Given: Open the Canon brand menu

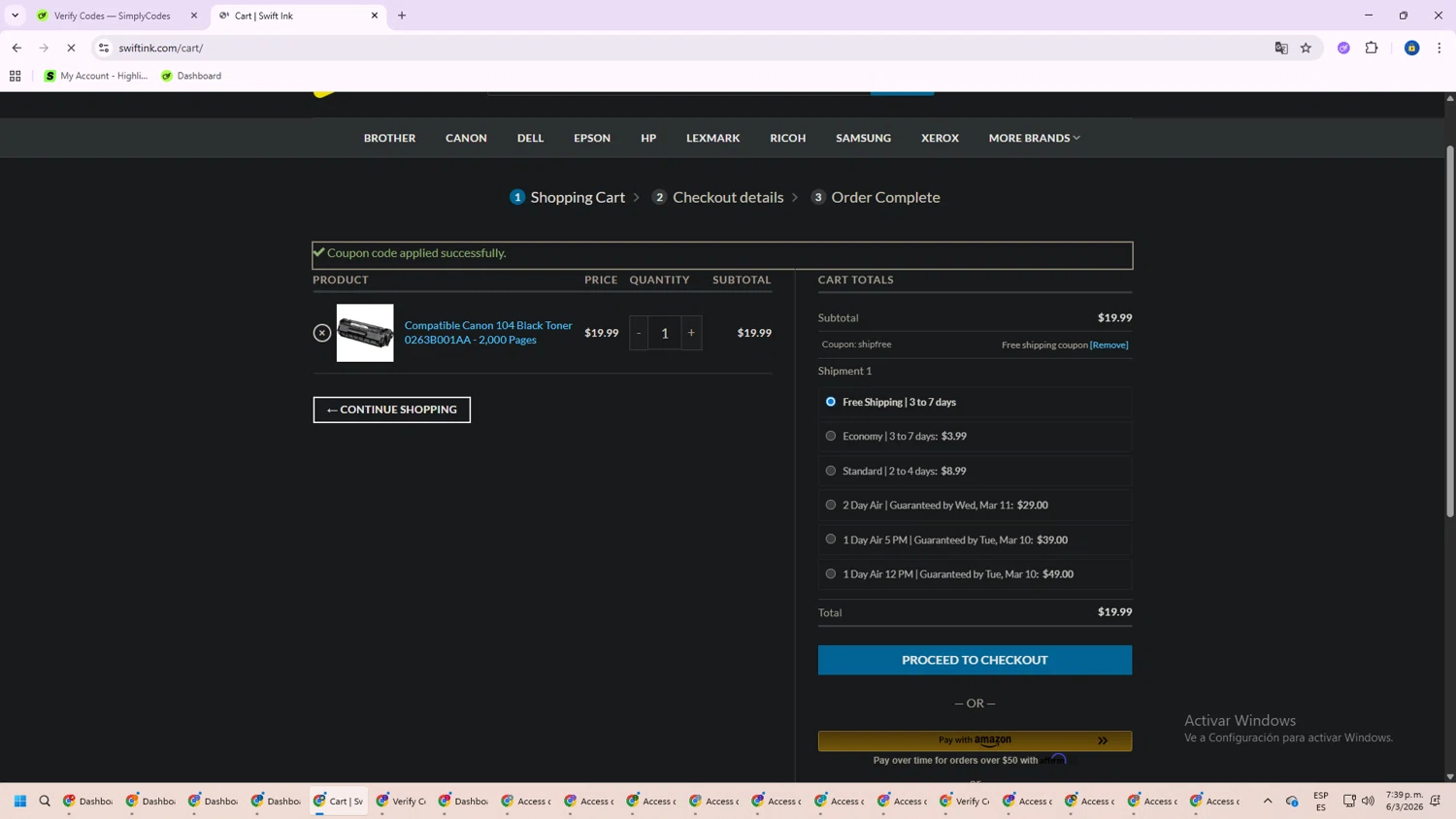Looking at the screenshot, I should coord(466,138).
